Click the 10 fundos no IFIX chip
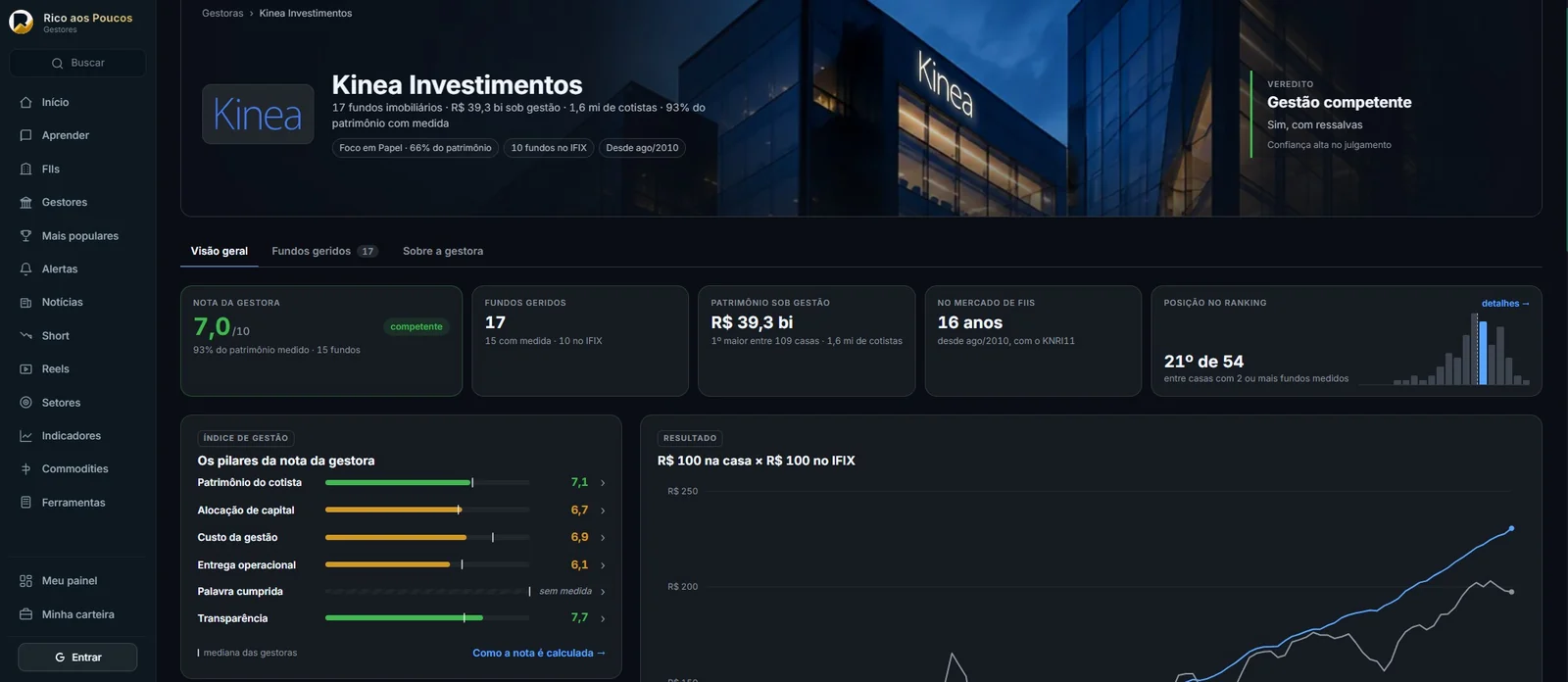This screenshot has width=1568, height=682. coord(549,148)
